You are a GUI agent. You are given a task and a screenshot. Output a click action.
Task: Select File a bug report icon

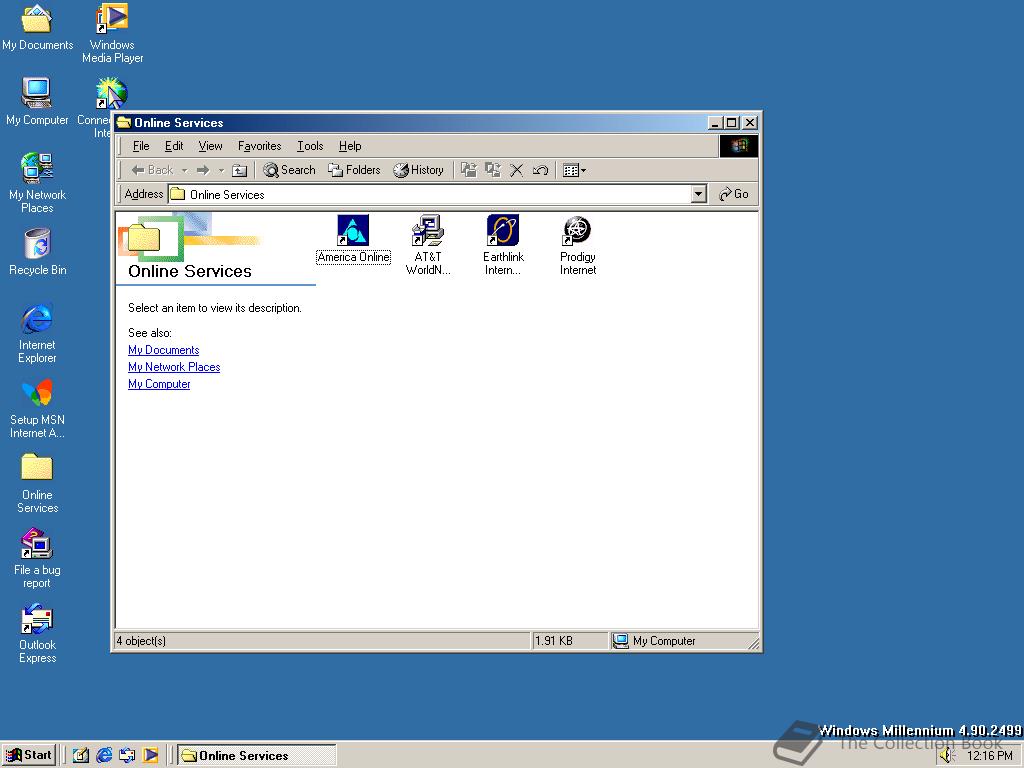click(37, 559)
